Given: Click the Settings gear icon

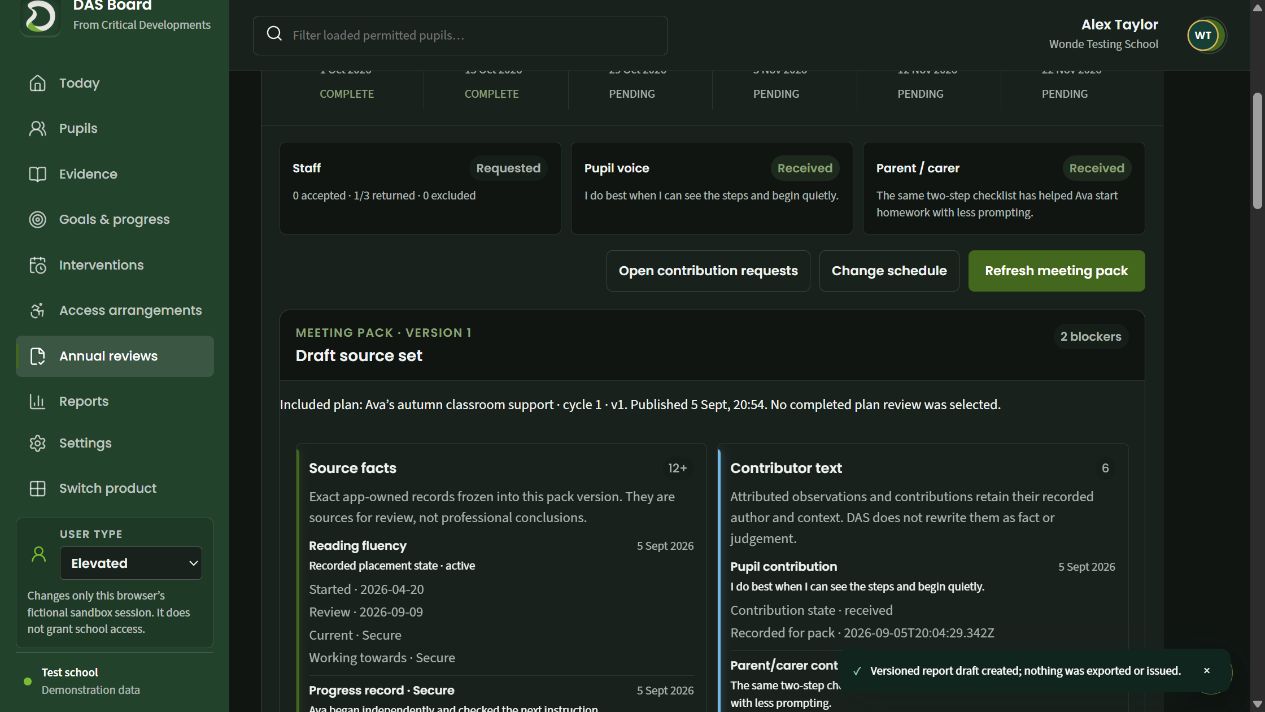Looking at the screenshot, I should click(38, 443).
